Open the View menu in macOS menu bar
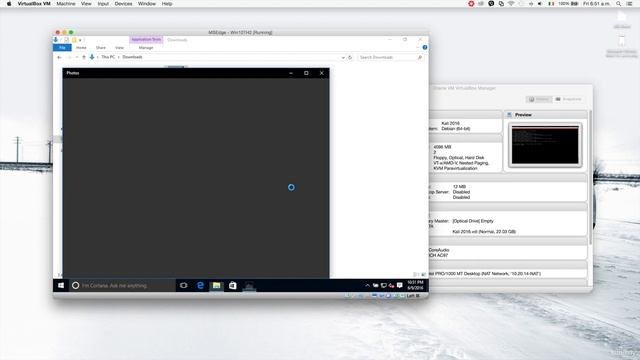This screenshot has width=640, height=360. [86, 4]
